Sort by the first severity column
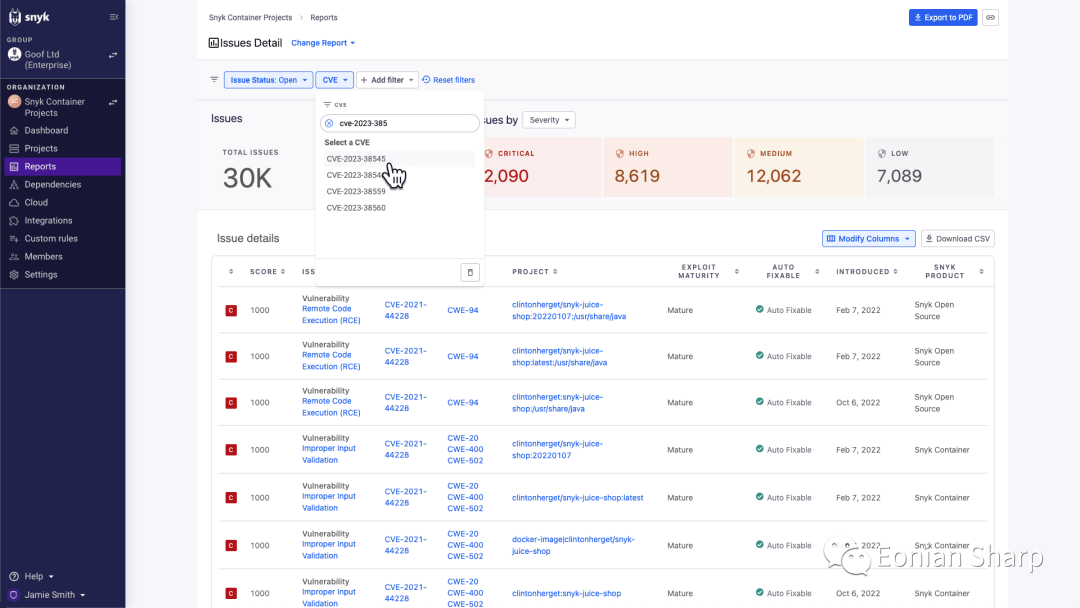Viewport: 1080px width, 608px height. (x=231, y=272)
